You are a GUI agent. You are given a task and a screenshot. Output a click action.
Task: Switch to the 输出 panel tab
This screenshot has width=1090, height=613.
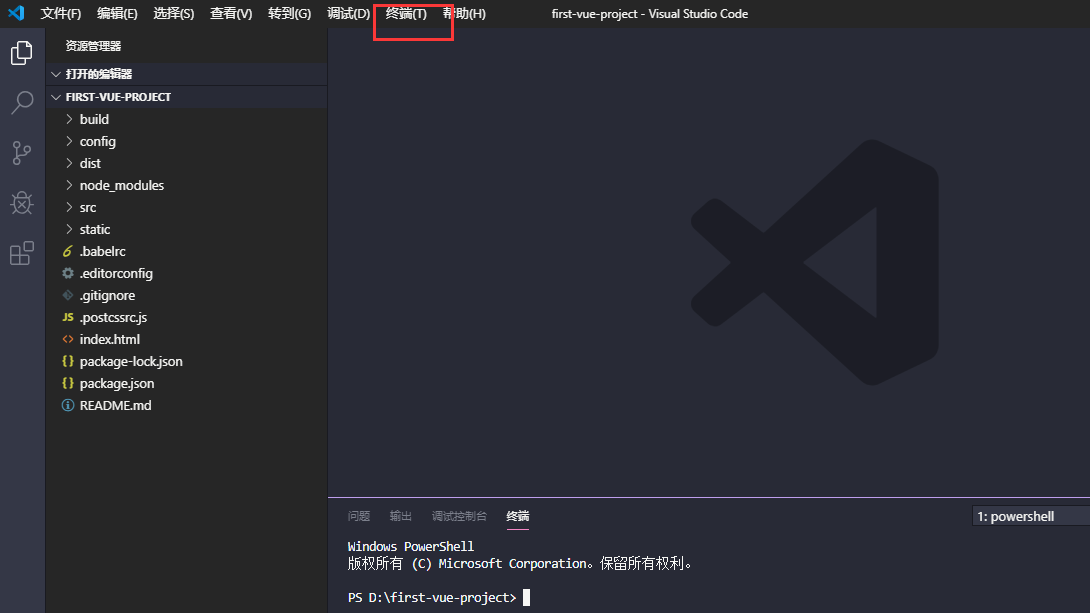click(x=400, y=516)
